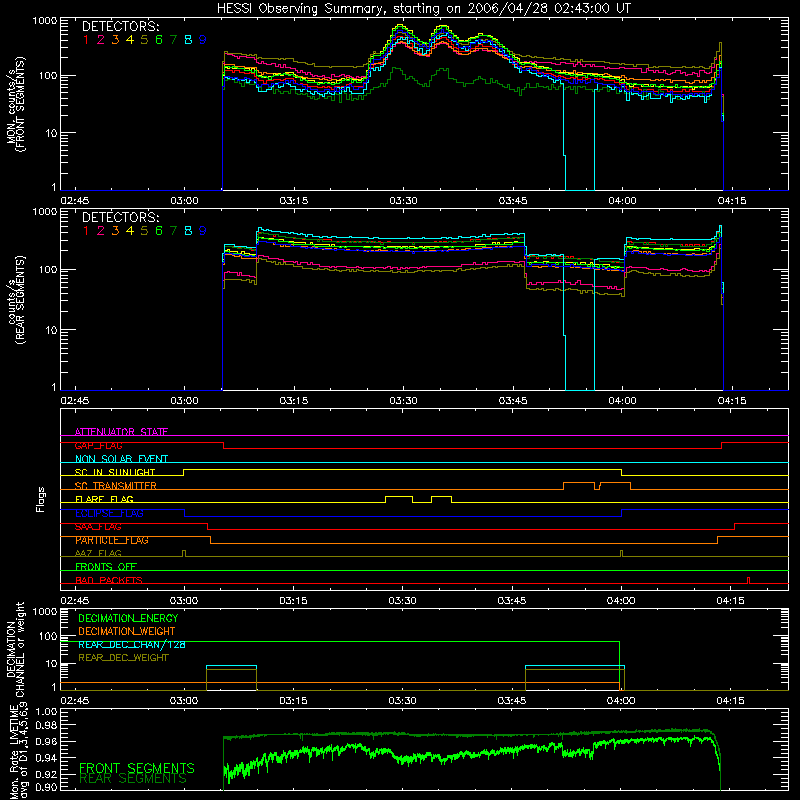Screen dimensions: 800x800
Task: Click 03:30 tick label under front segments plot
Action: coord(403,201)
